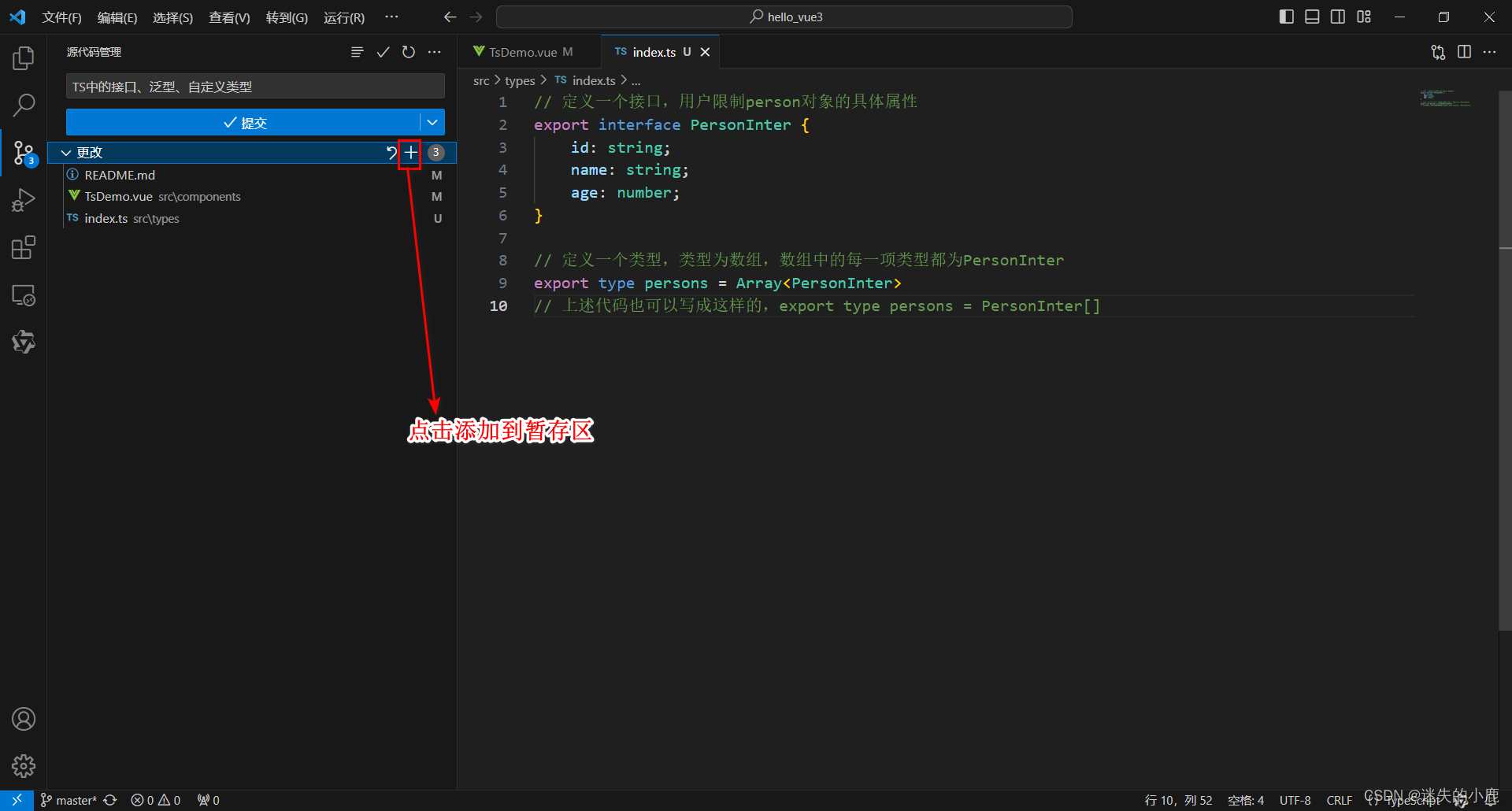Open the Search view in activity bar
The width and height of the screenshot is (1512, 811).
(24, 105)
